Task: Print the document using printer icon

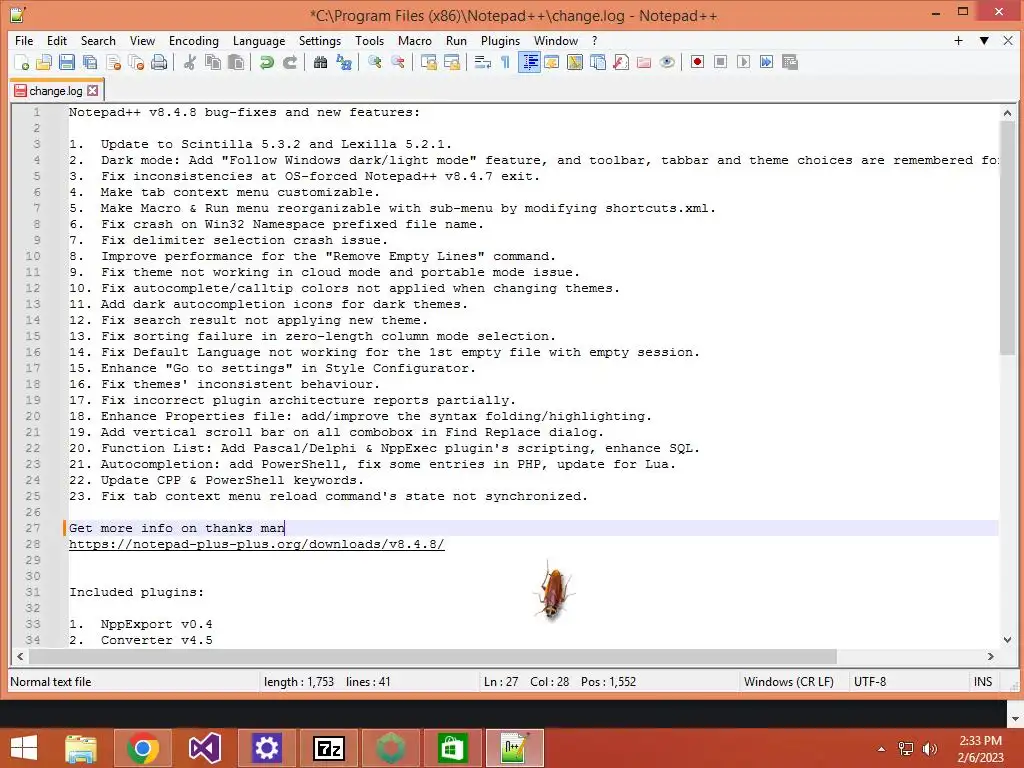Action: click(x=159, y=62)
